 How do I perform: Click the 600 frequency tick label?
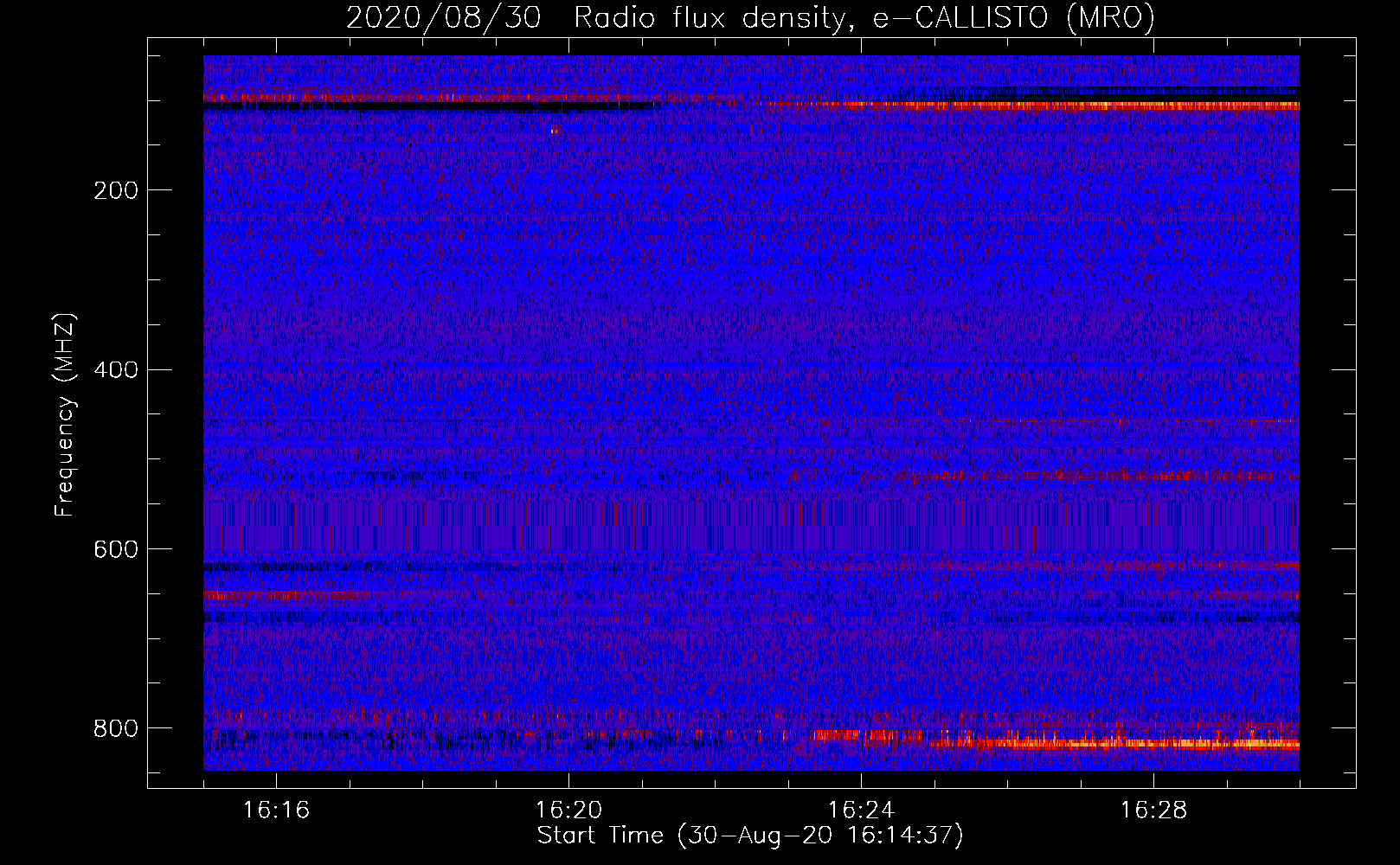pos(115,550)
